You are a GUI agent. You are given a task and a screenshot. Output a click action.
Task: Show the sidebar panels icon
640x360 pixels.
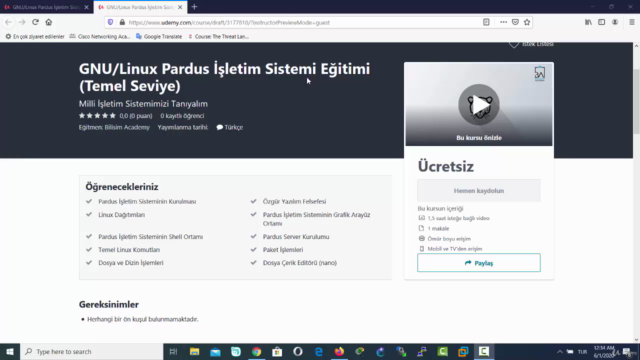point(602,22)
